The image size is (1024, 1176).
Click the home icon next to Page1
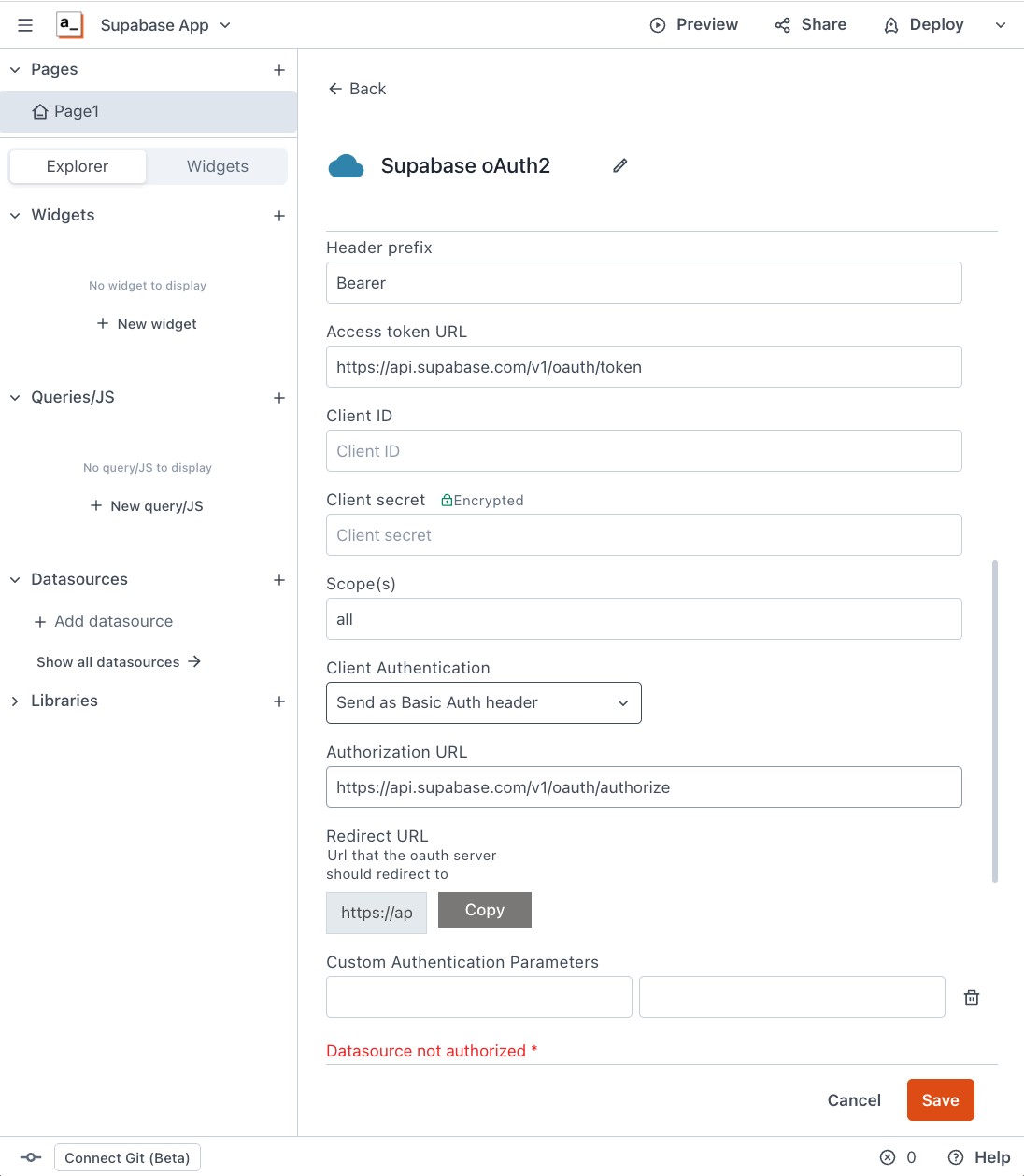[39, 111]
